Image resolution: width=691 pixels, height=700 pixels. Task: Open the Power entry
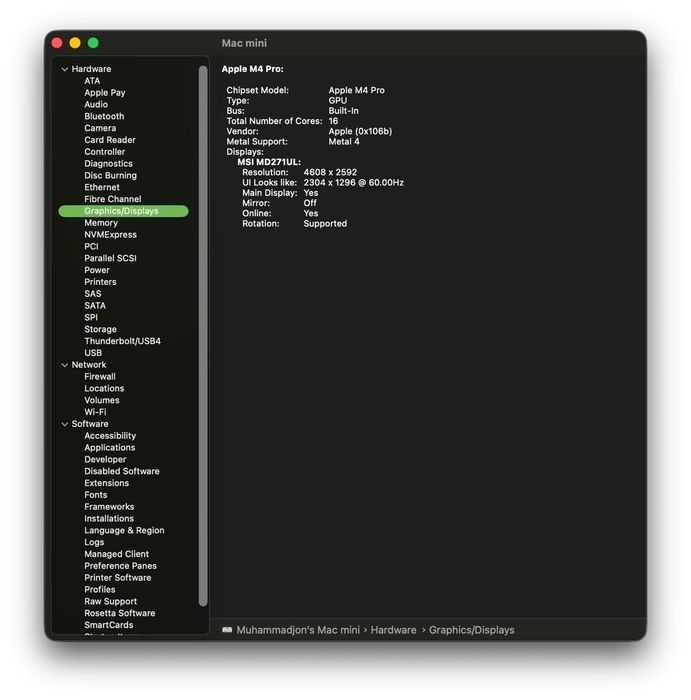click(x=96, y=270)
